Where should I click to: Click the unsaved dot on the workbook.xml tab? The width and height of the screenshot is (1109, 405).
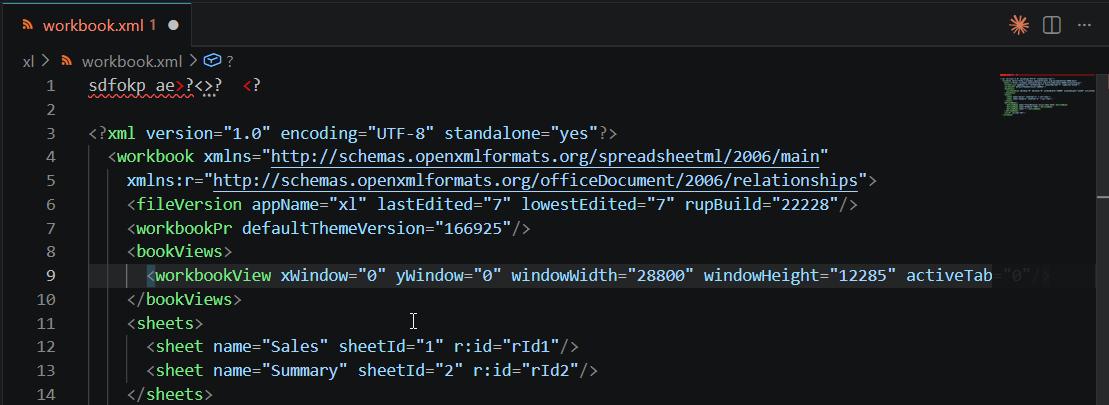[173, 25]
